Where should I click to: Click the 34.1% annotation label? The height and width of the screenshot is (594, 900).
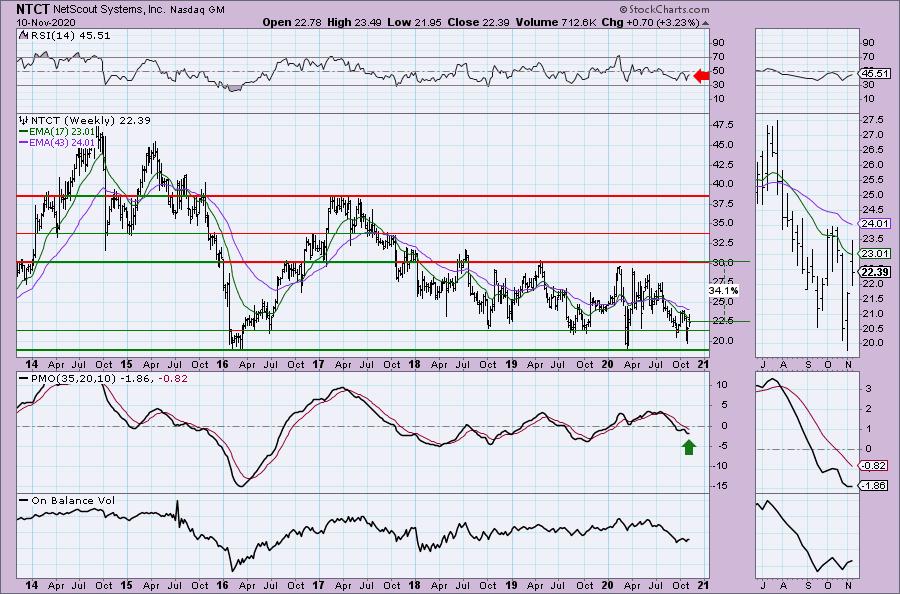pyautogui.click(x=722, y=290)
